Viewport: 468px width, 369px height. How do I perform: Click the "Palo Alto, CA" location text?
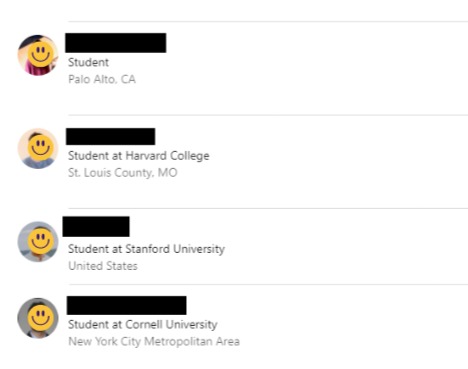[x=102, y=79]
